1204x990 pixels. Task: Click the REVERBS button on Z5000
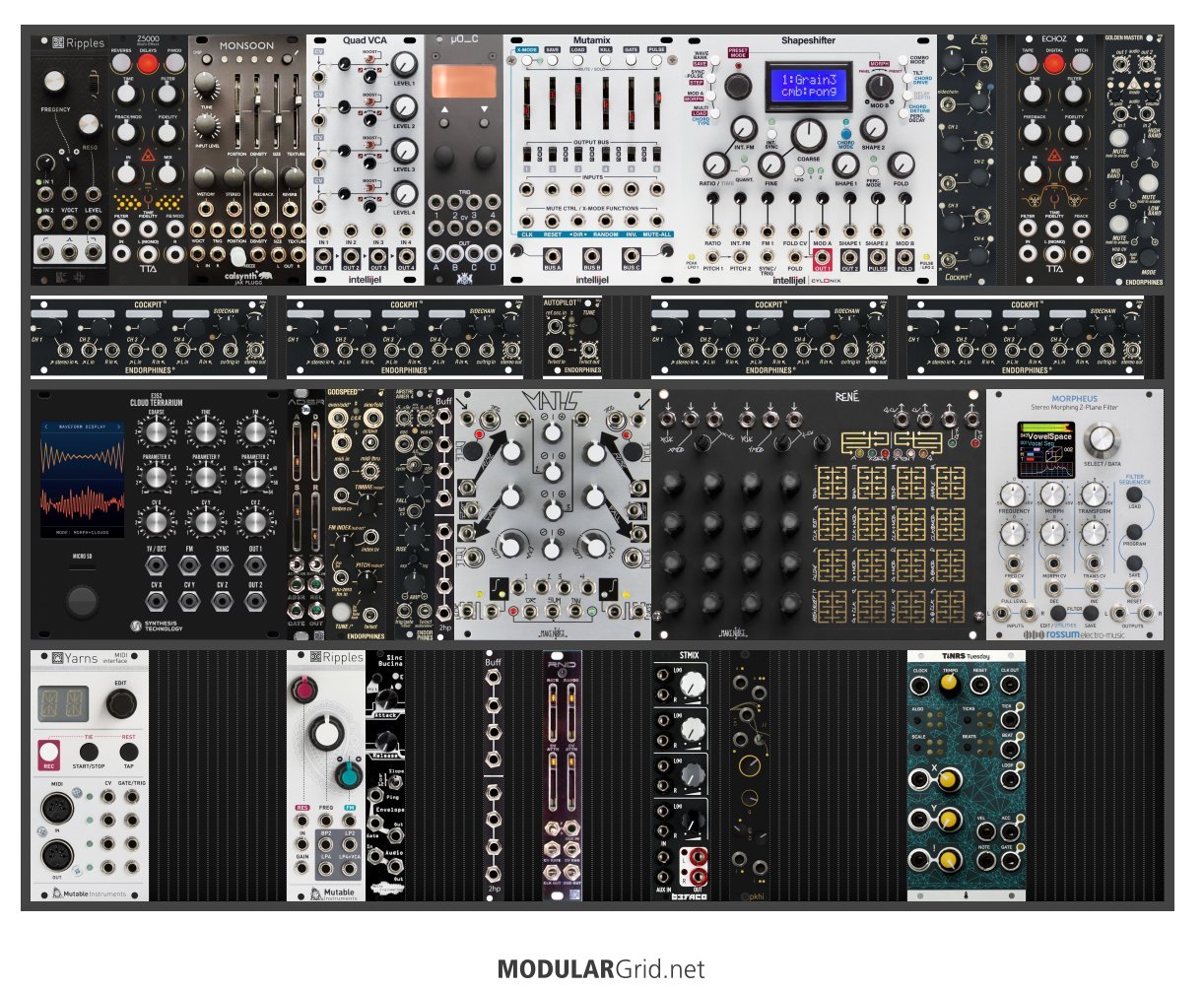(121, 64)
